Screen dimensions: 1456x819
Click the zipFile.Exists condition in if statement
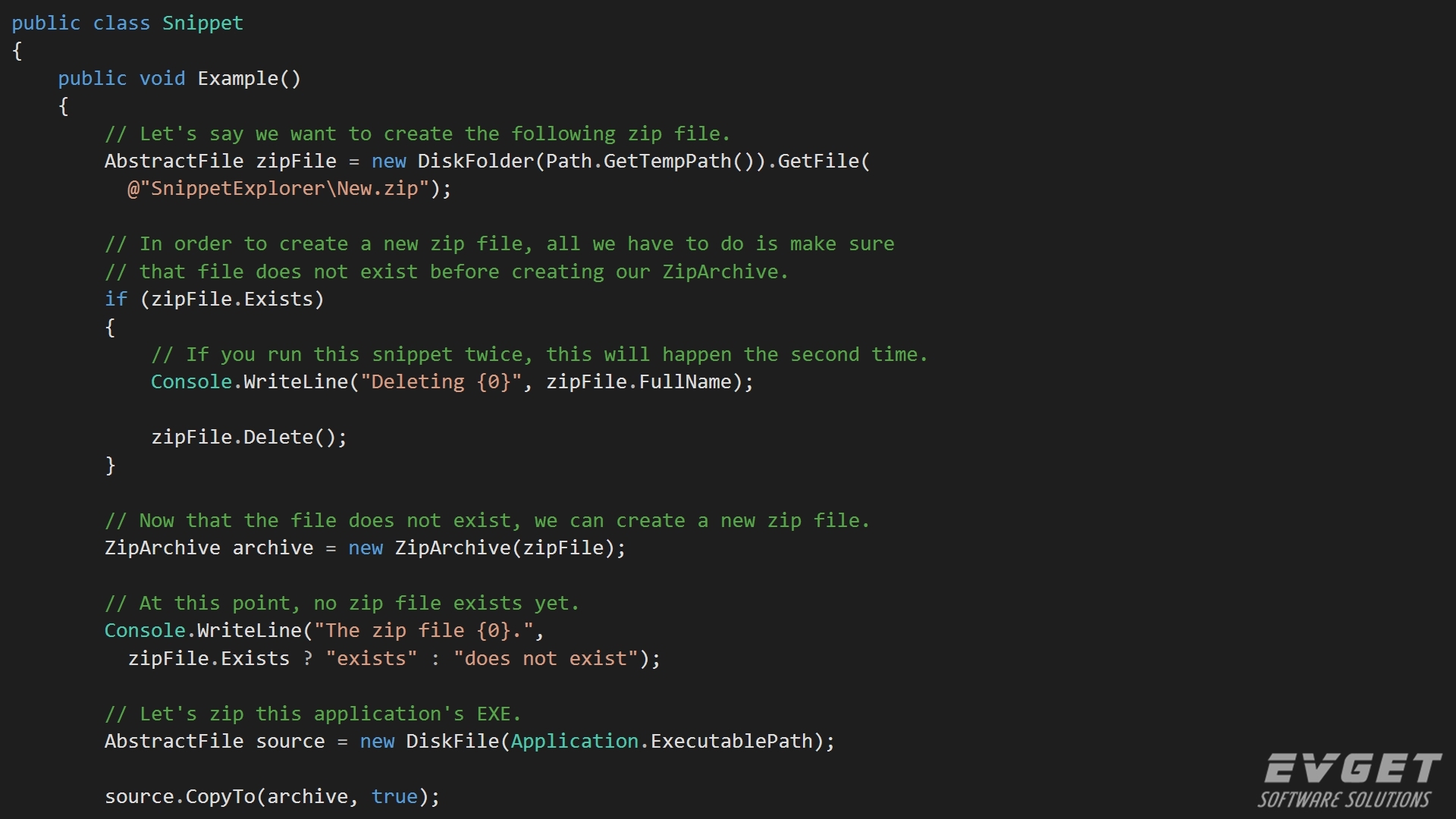pos(232,300)
